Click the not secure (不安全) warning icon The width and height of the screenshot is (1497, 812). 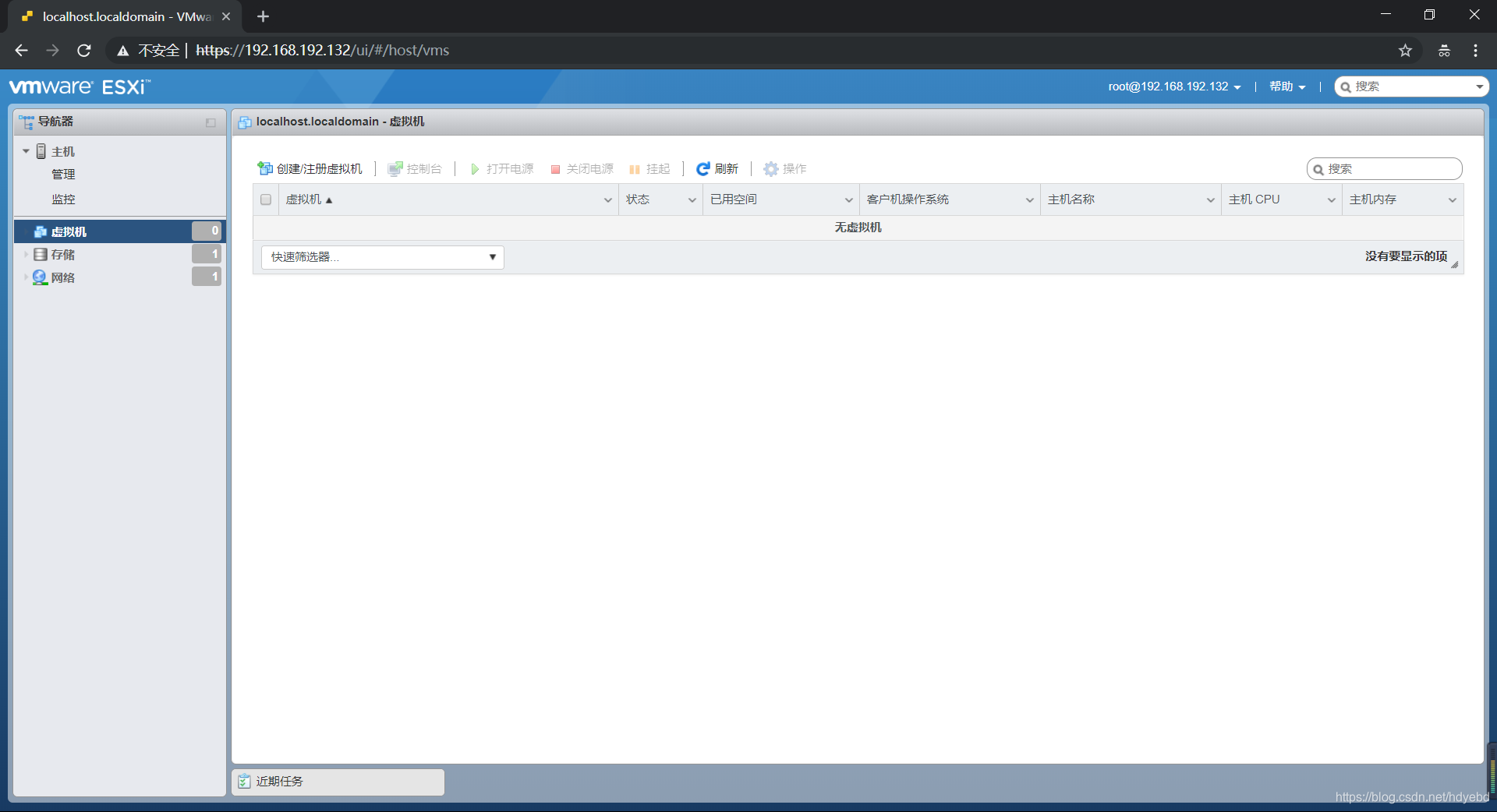click(123, 51)
